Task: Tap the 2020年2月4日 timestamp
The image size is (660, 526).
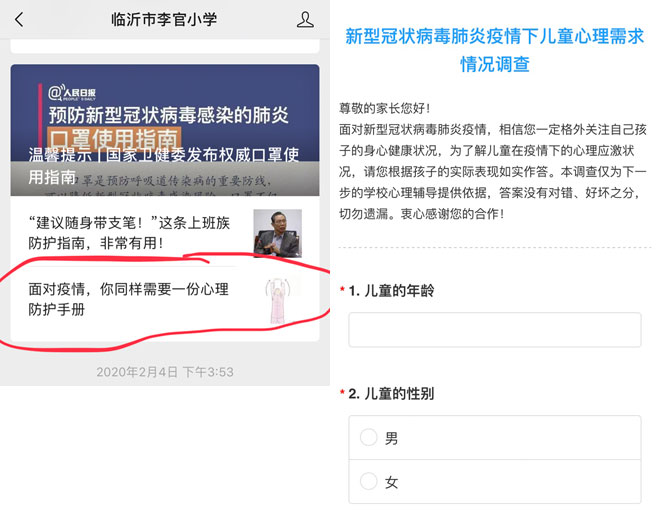Action: point(165,372)
